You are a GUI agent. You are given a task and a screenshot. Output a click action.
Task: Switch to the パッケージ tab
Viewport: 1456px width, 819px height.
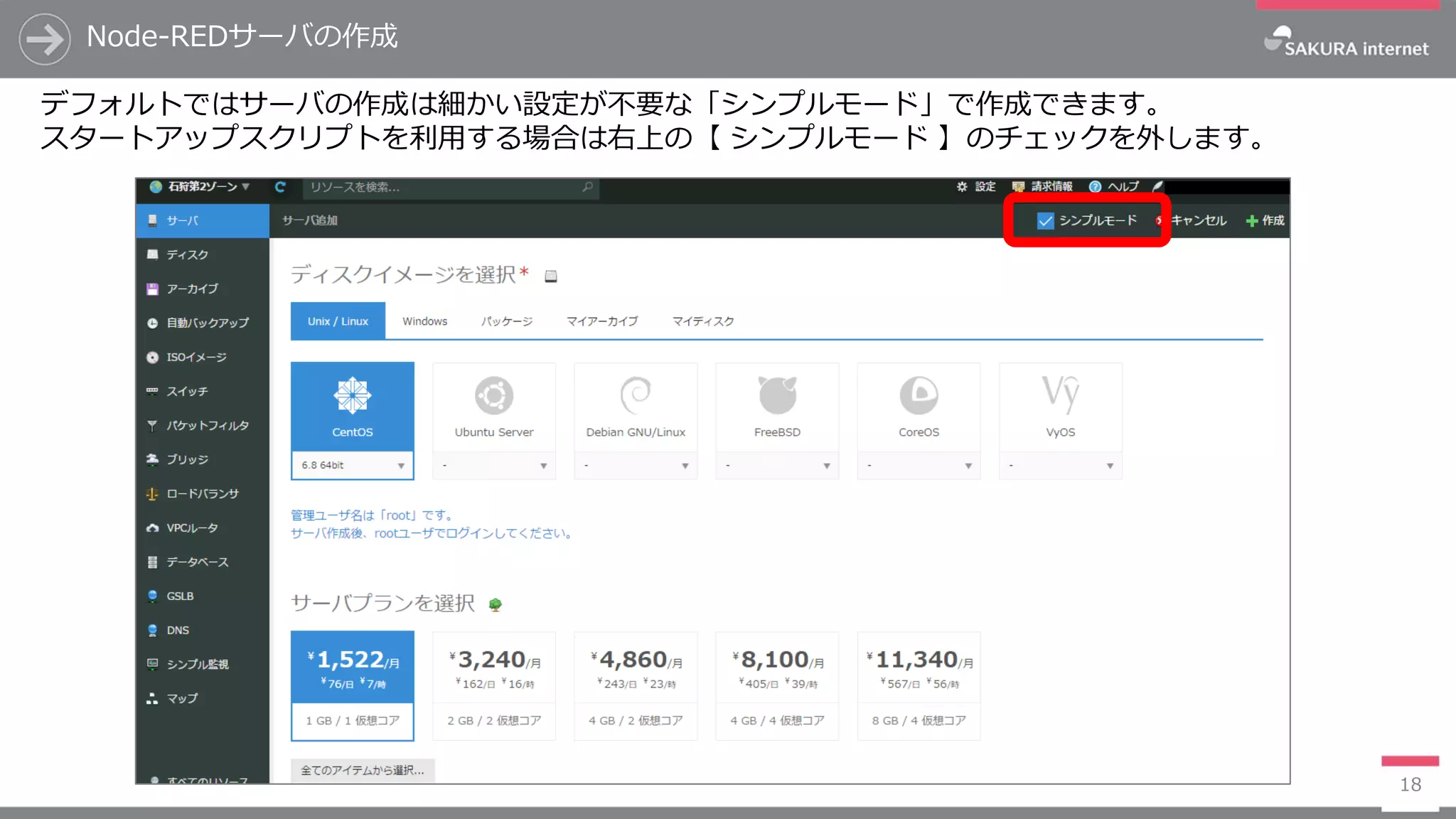(507, 321)
